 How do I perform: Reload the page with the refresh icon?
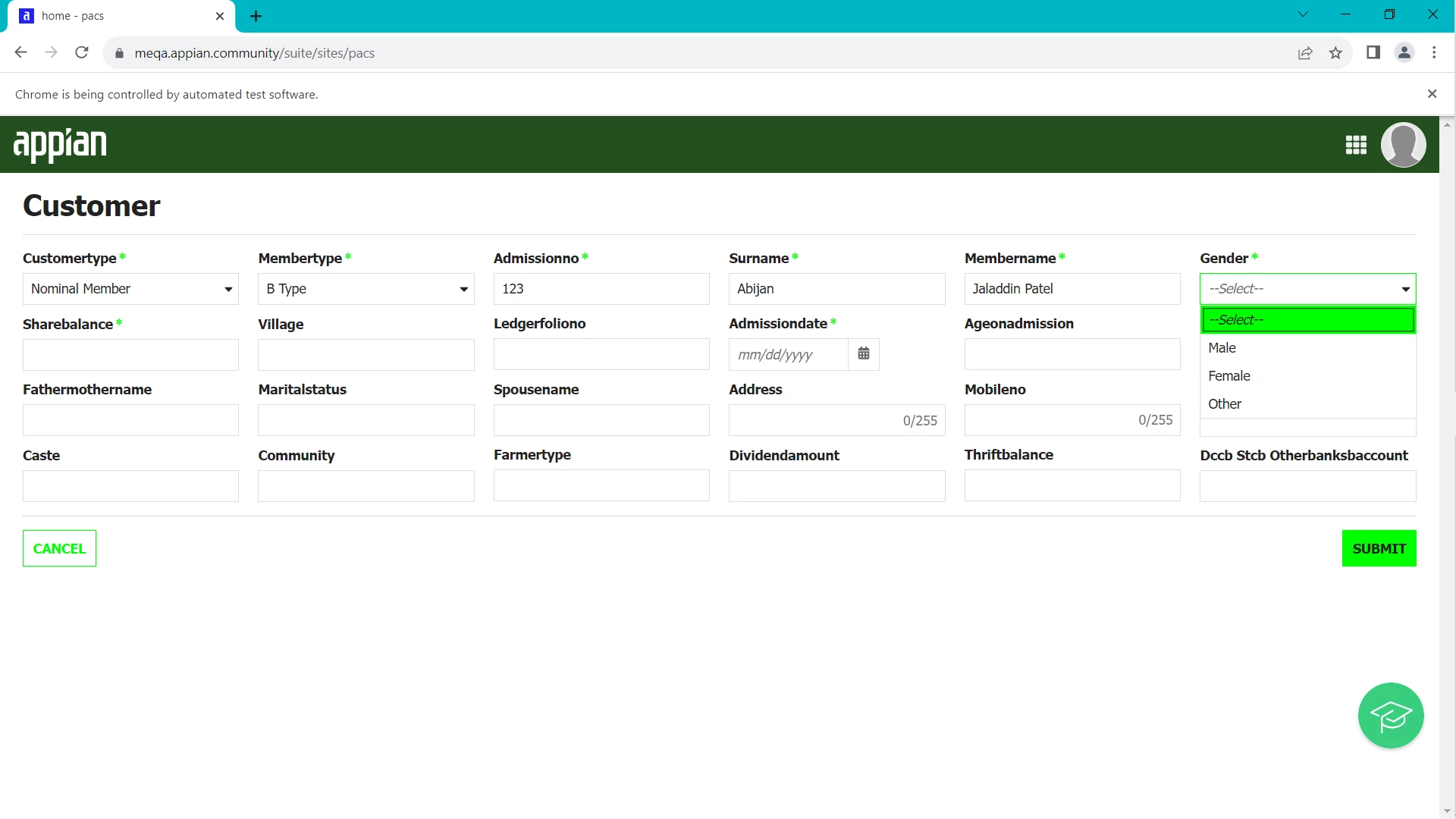[x=82, y=52]
